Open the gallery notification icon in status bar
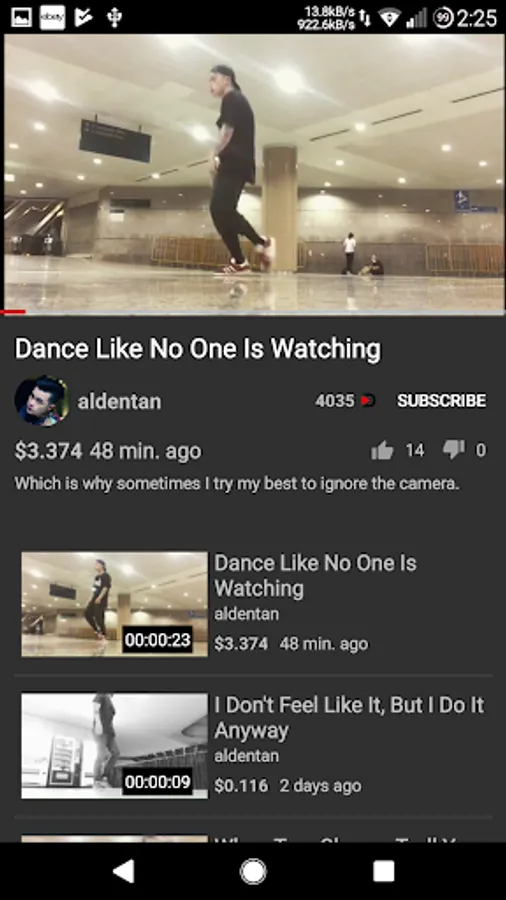Viewport: 506px width, 900px height. [x=21, y=17]
